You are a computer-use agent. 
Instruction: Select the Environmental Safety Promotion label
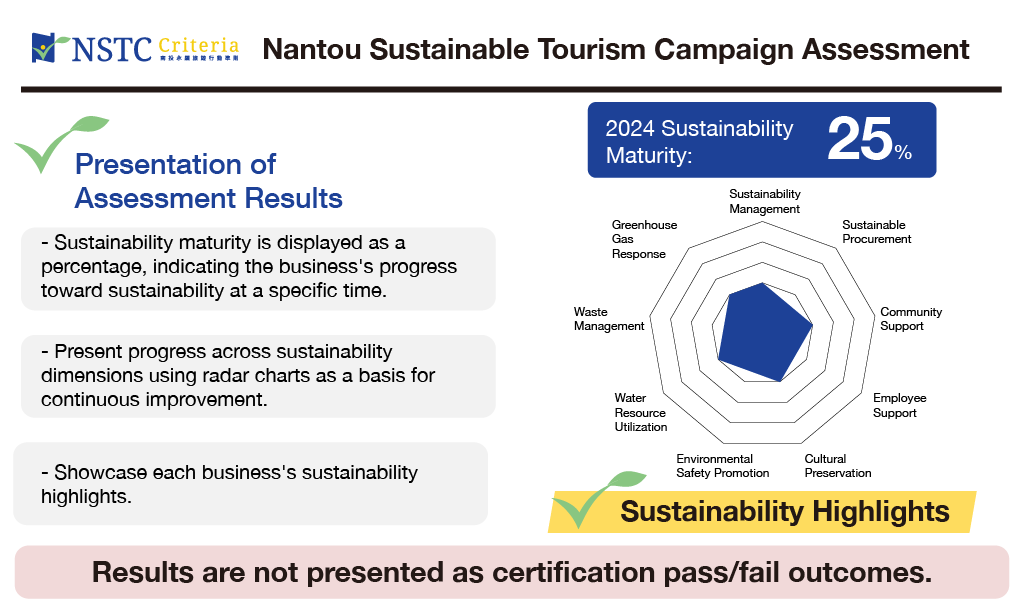pos(722,466)
